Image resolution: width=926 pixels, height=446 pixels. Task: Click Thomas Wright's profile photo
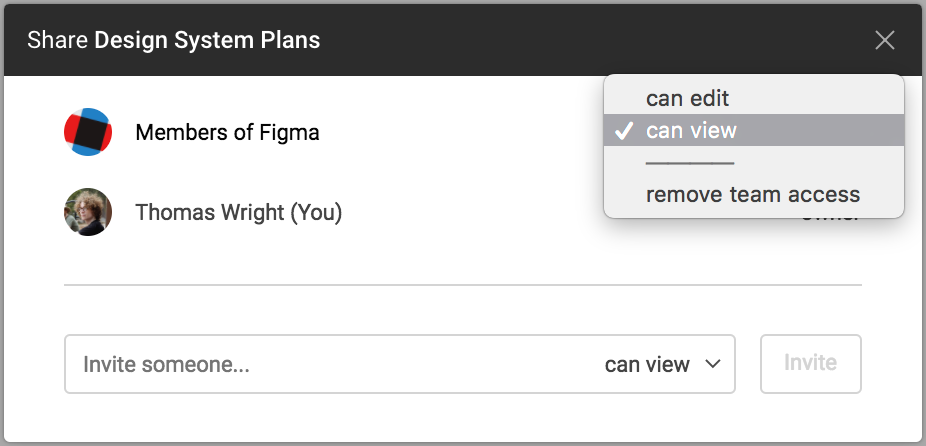point(88,212)
